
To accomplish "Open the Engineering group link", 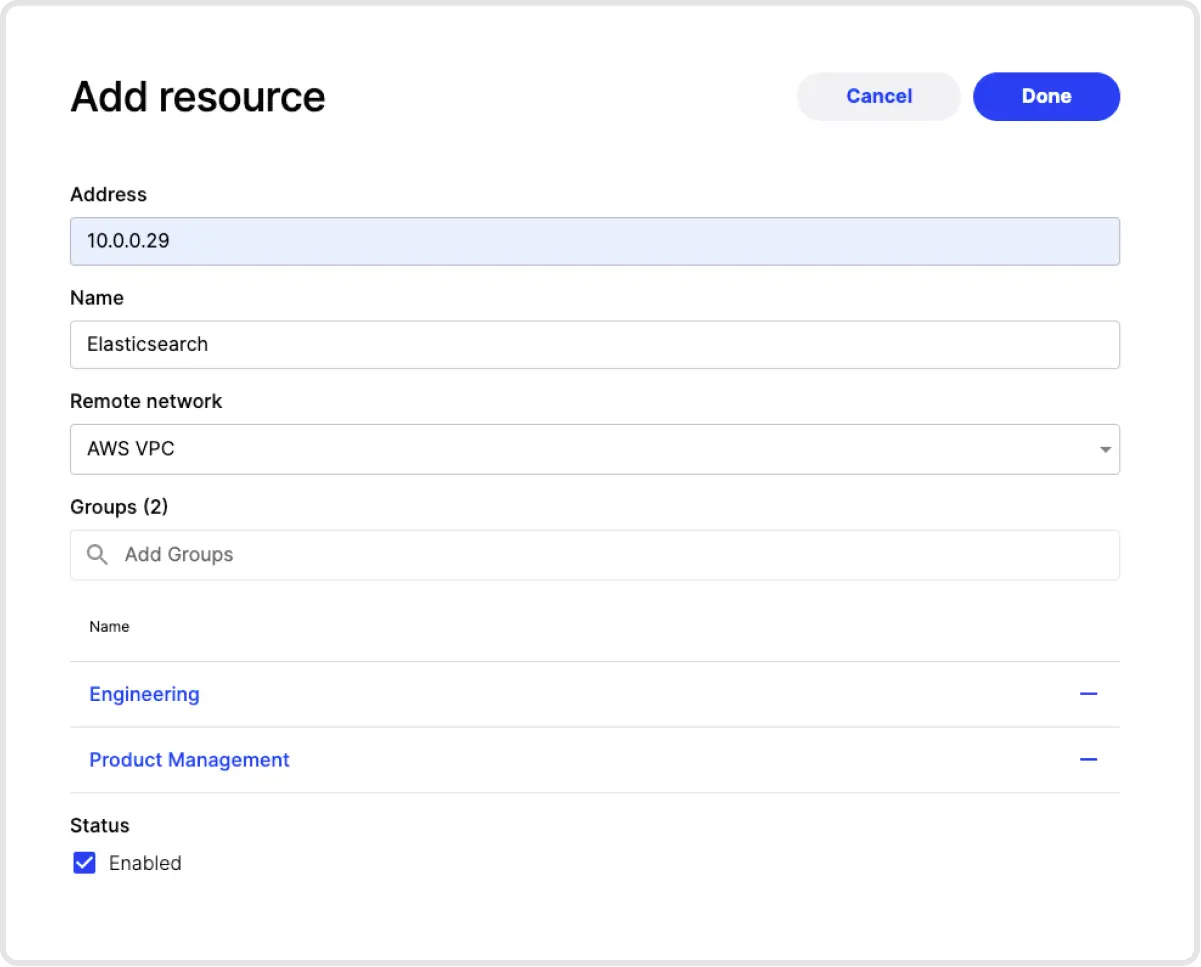I will click(144, 694).
